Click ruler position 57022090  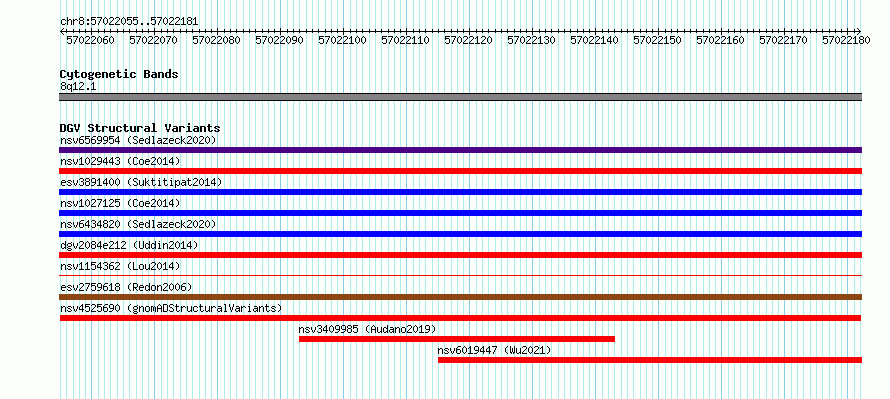pyautogui.click(x=279, y=40)
